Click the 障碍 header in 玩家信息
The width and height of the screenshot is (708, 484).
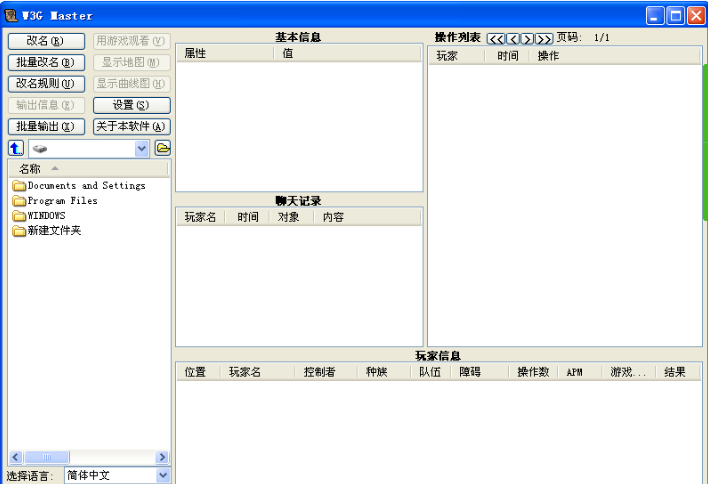(480, 372)
